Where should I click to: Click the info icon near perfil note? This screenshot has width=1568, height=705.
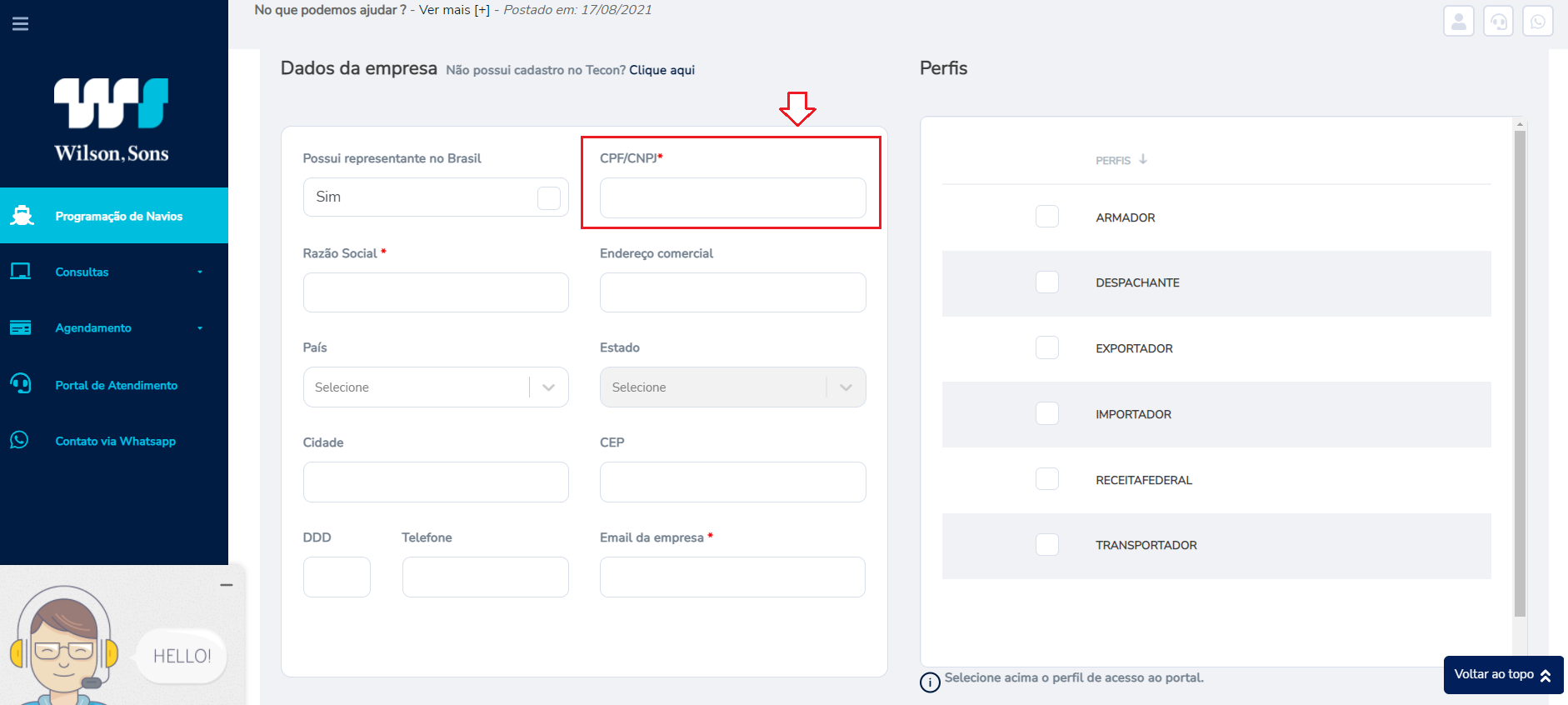[x=930, y=682]
